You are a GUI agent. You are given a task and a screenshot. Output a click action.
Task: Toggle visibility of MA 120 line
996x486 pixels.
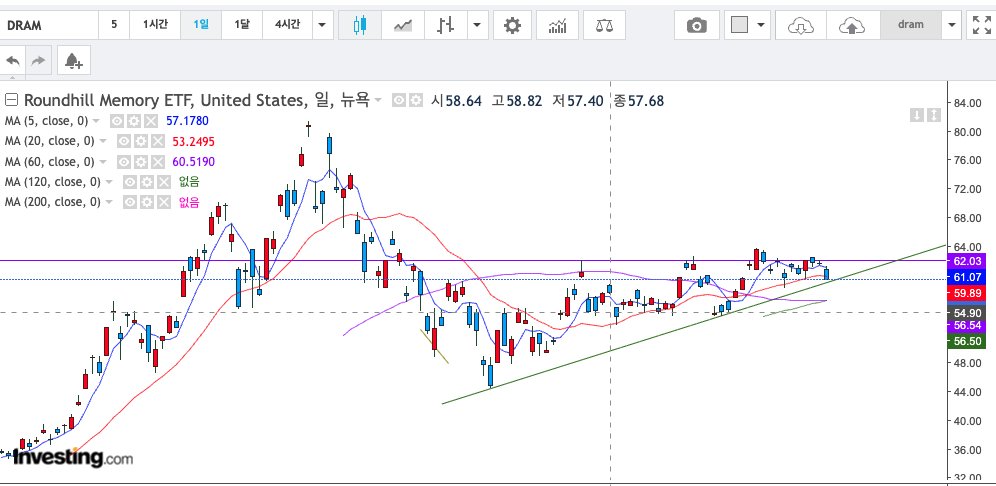coord(130,182)
